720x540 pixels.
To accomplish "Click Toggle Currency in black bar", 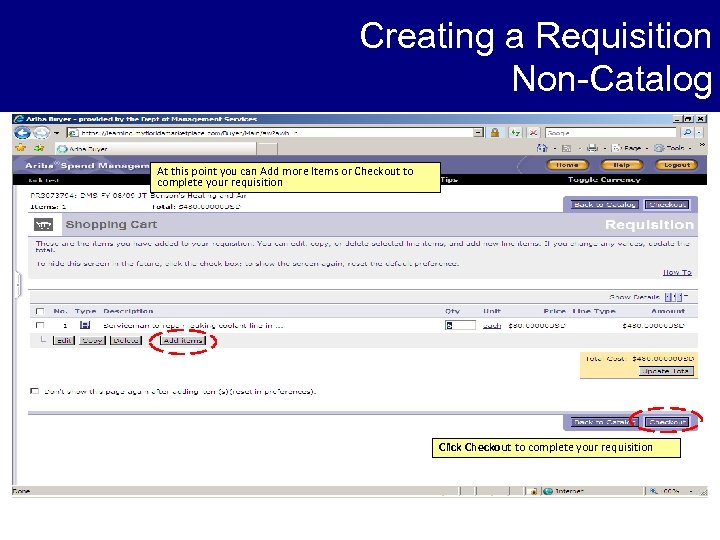I will point(604,180).
